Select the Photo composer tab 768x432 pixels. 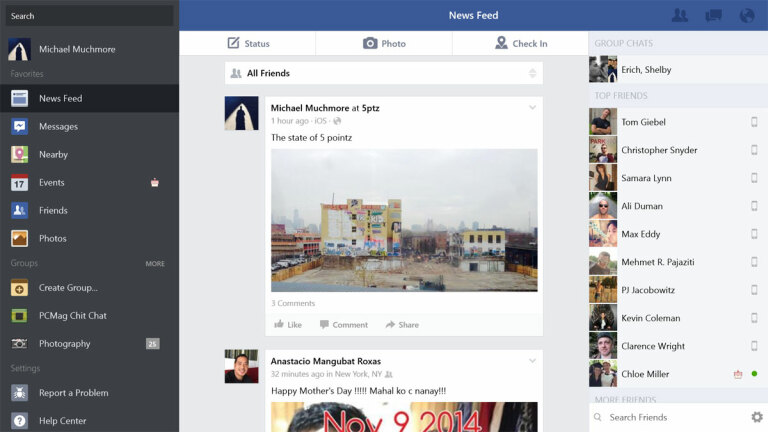coord(384,44)
